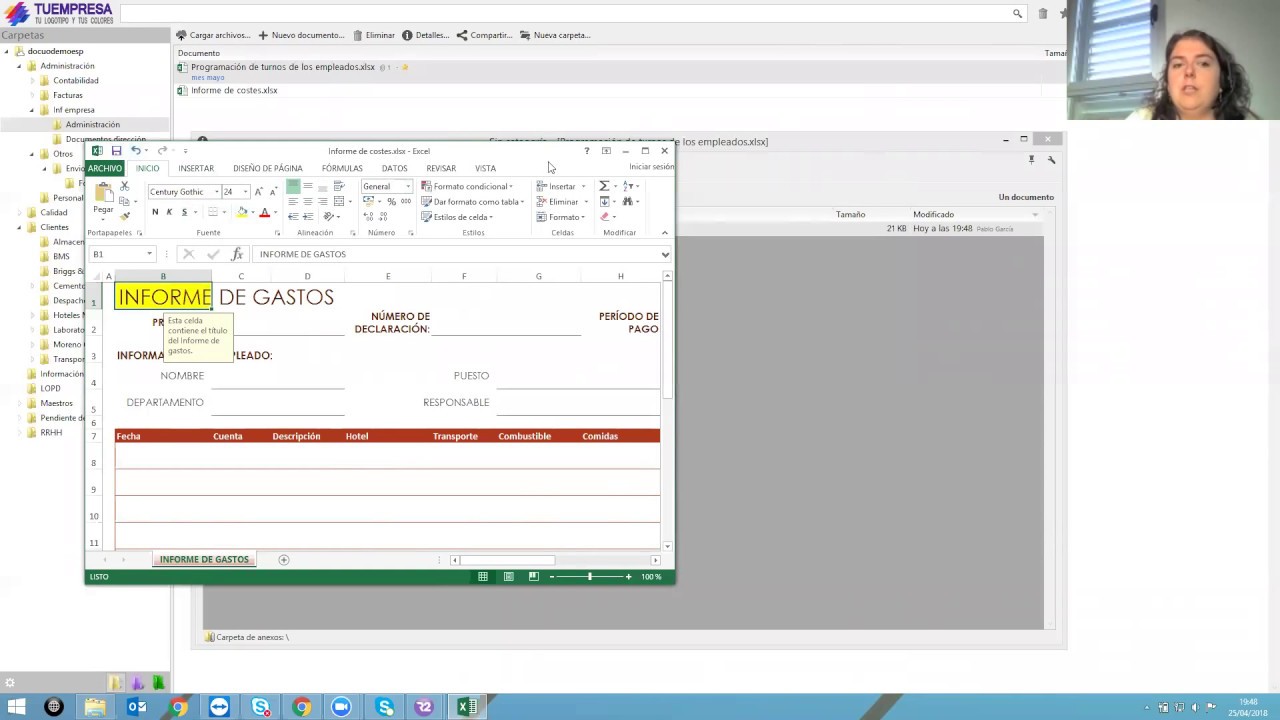1280x720 pixels.
Task: Open TeamViewer from the taskbar
Action: tap(219, 707)
